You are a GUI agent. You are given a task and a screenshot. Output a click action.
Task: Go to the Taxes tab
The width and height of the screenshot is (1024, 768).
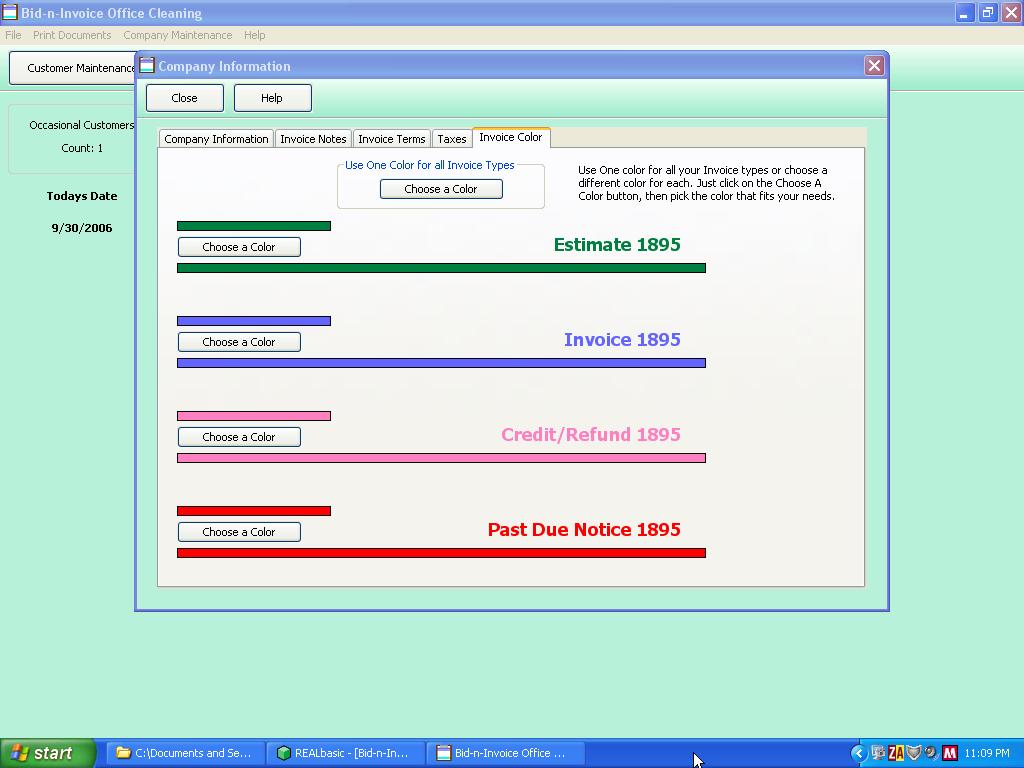451,139
